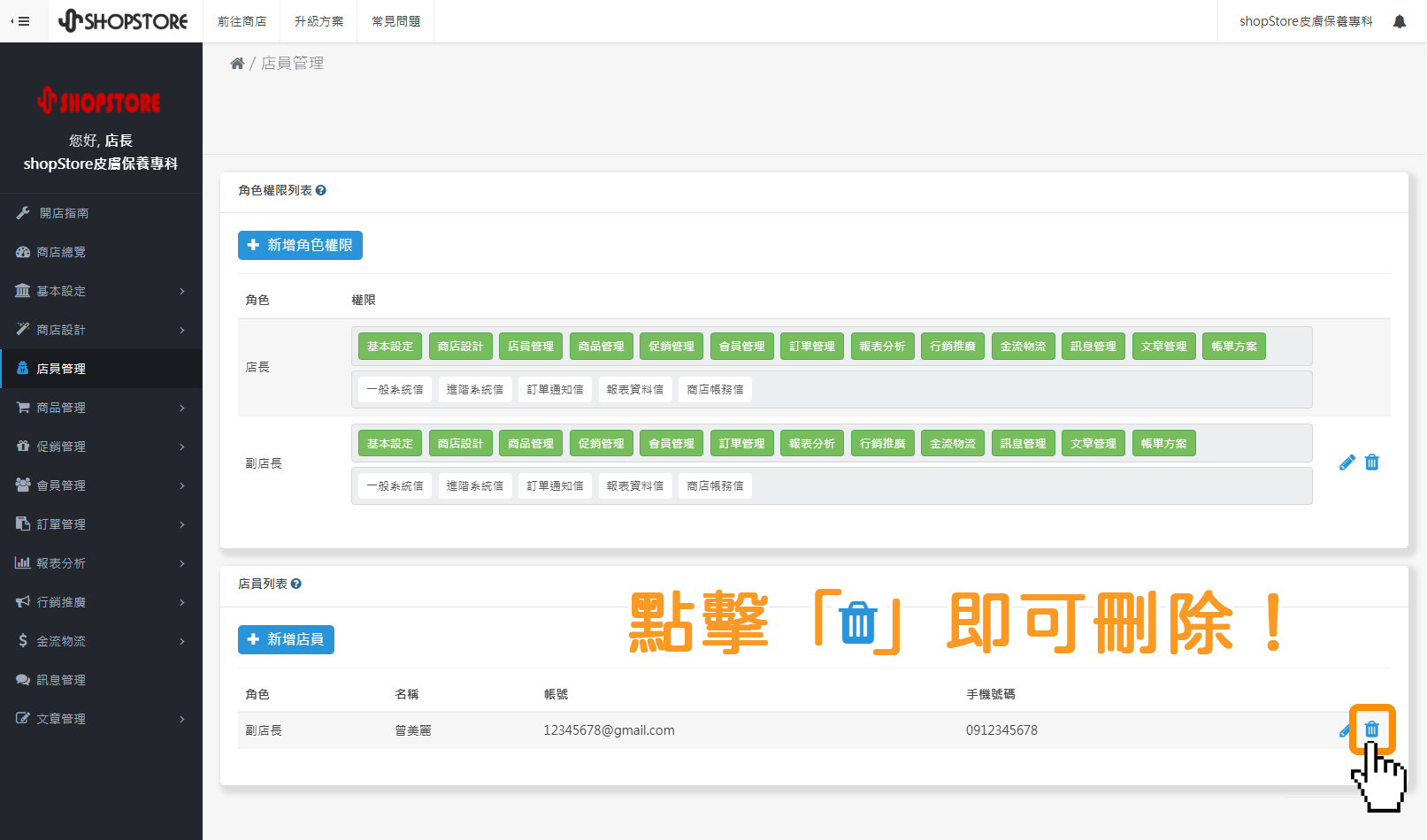The height and width of the screenshot is (840, 1427).
Task: Open shopStore皮膚保養專科 account menu
Action: 1306,21
